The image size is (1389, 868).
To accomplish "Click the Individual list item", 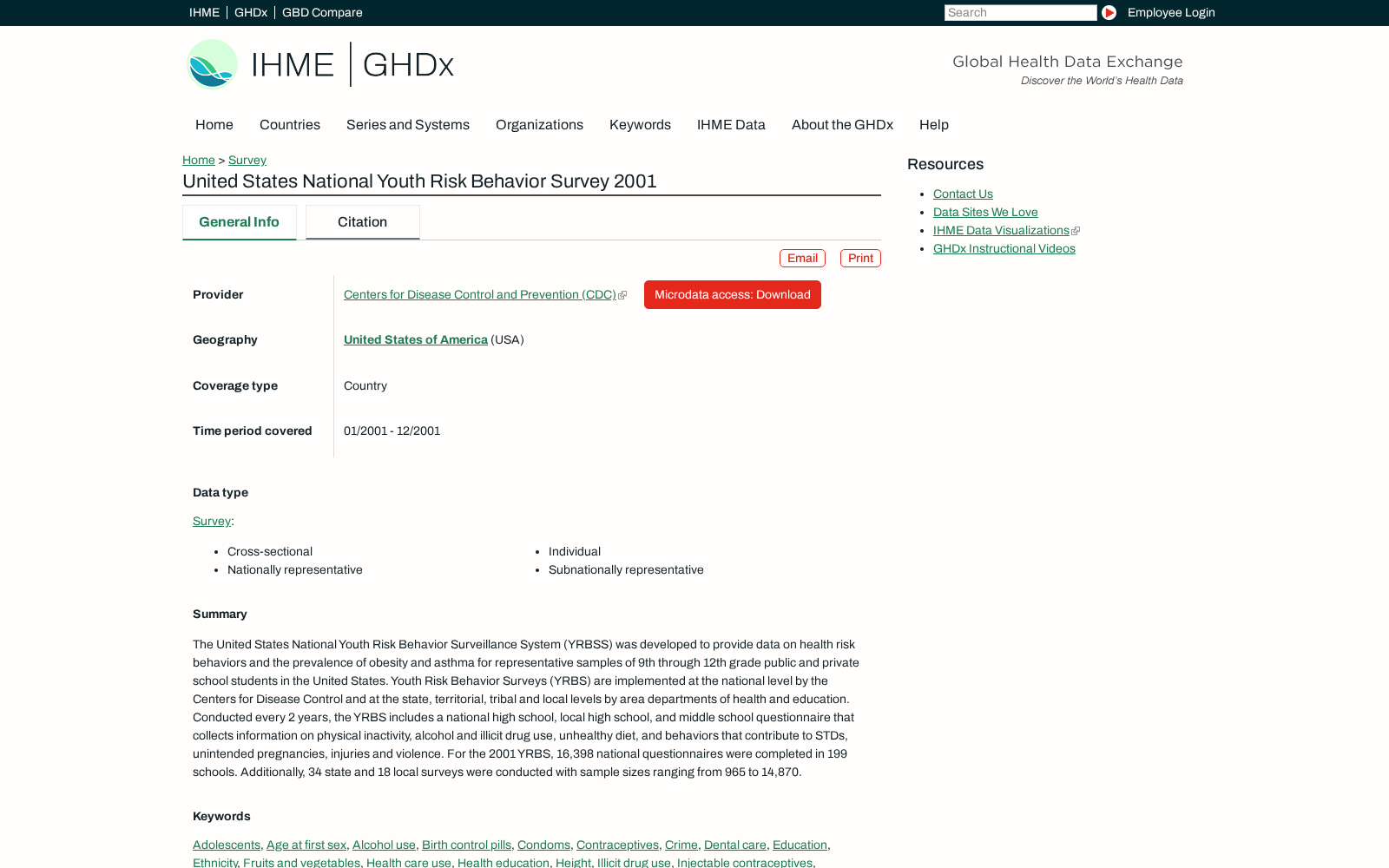I will point(575,552).
